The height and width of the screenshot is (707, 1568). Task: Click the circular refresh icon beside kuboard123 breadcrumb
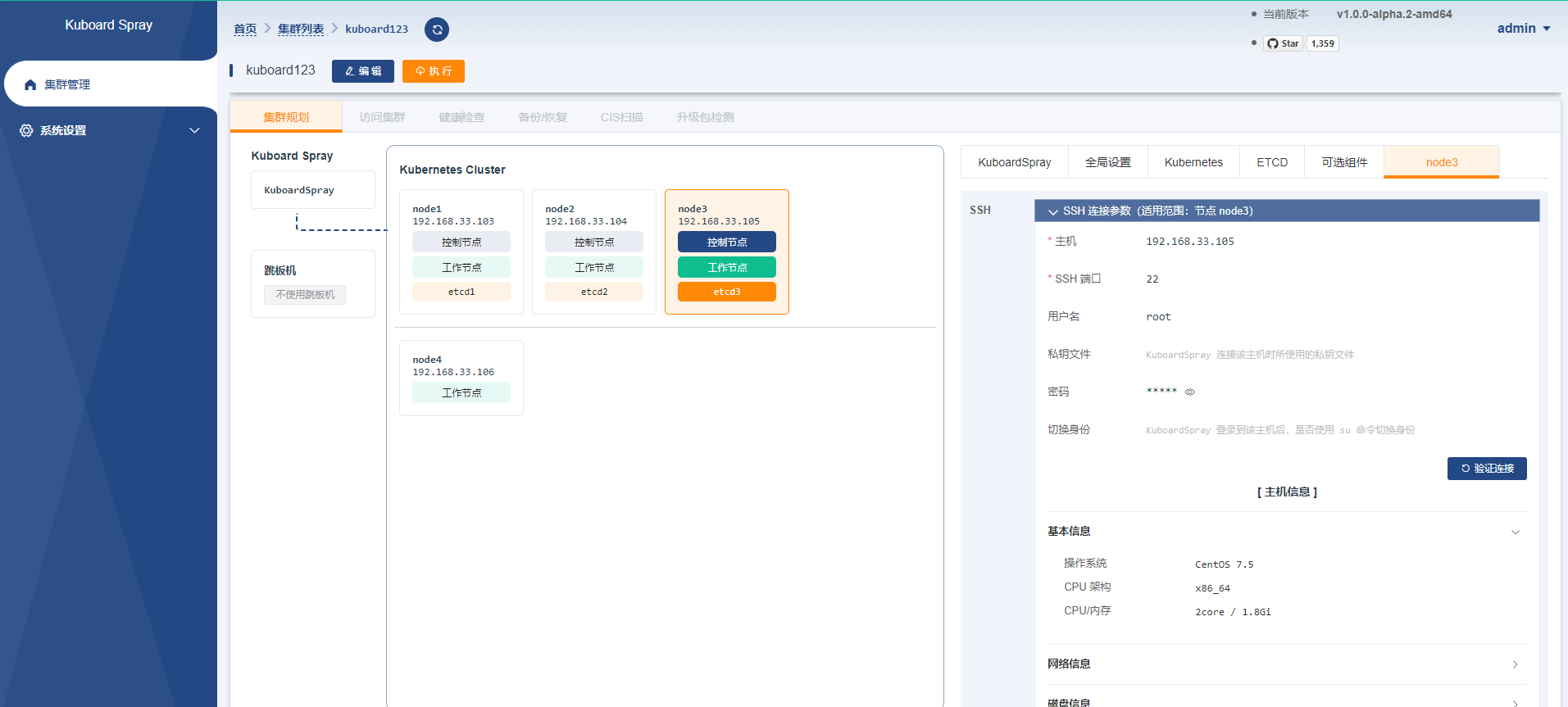point(437,29)
